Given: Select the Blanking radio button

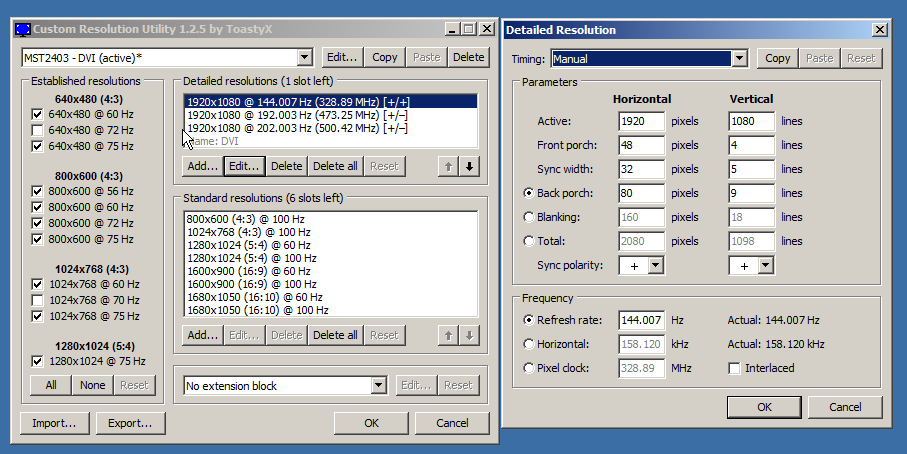Looking at the screenshot, I should tap(530, 216).
